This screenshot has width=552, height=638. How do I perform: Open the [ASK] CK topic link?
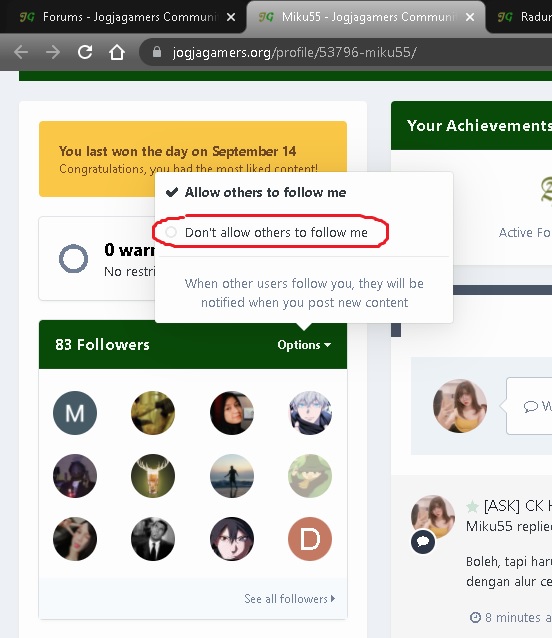[x=518, y=506]
